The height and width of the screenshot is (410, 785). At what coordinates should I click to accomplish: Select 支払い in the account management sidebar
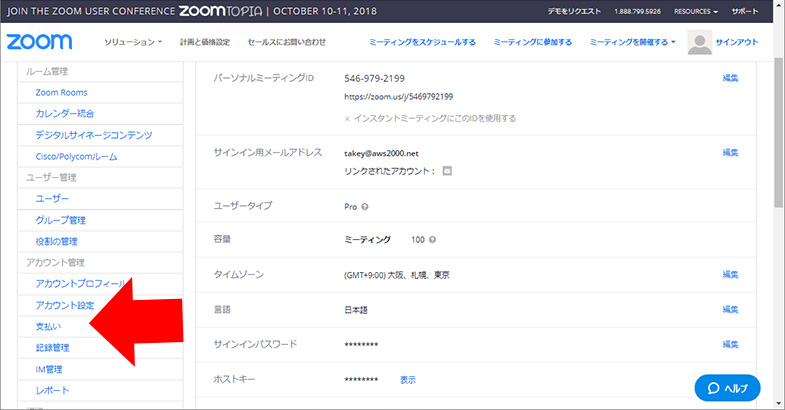coord(50,327)
